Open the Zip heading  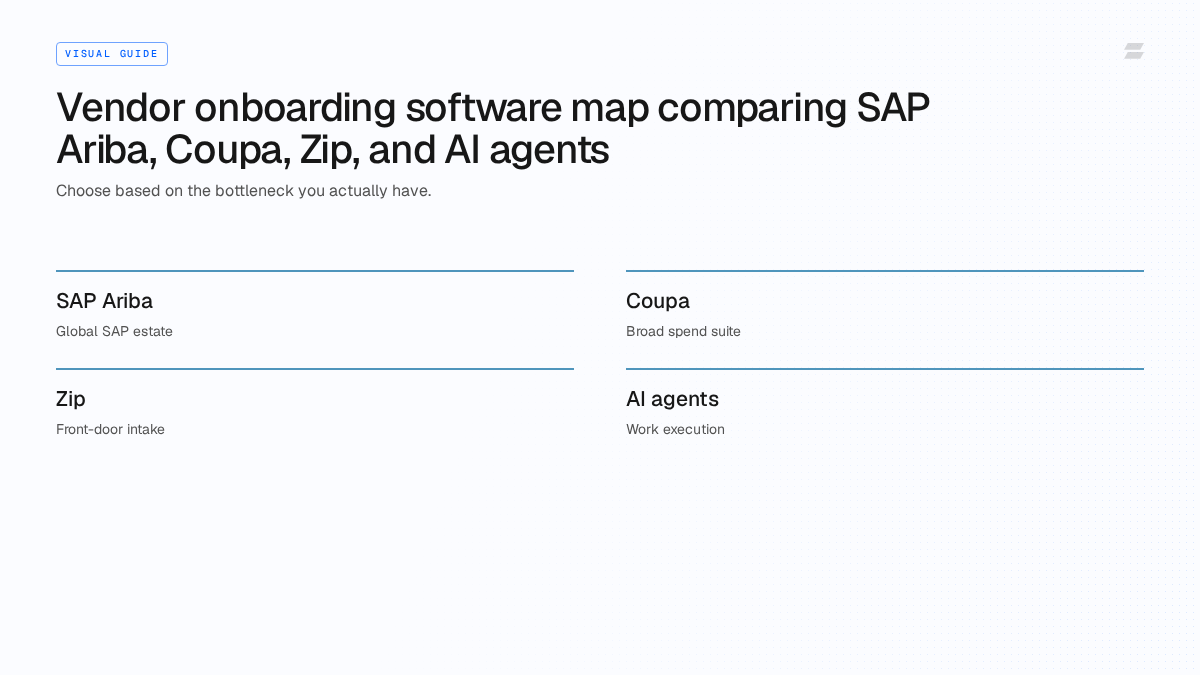71,399
